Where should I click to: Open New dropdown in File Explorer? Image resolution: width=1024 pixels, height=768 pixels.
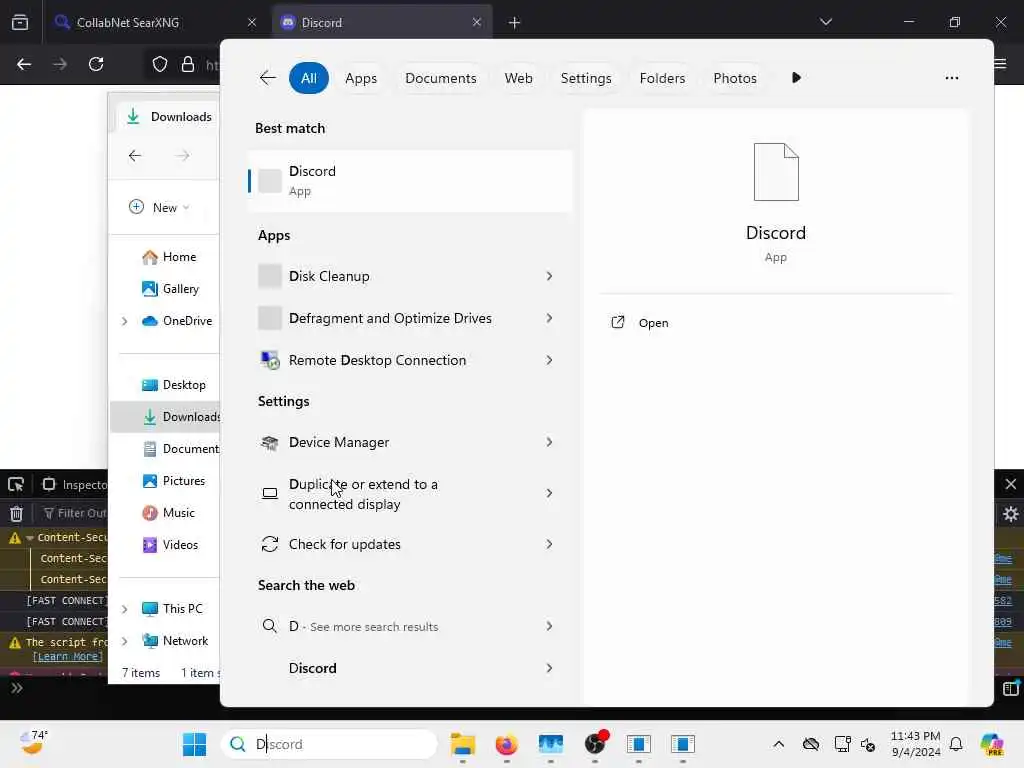[159, 207]
